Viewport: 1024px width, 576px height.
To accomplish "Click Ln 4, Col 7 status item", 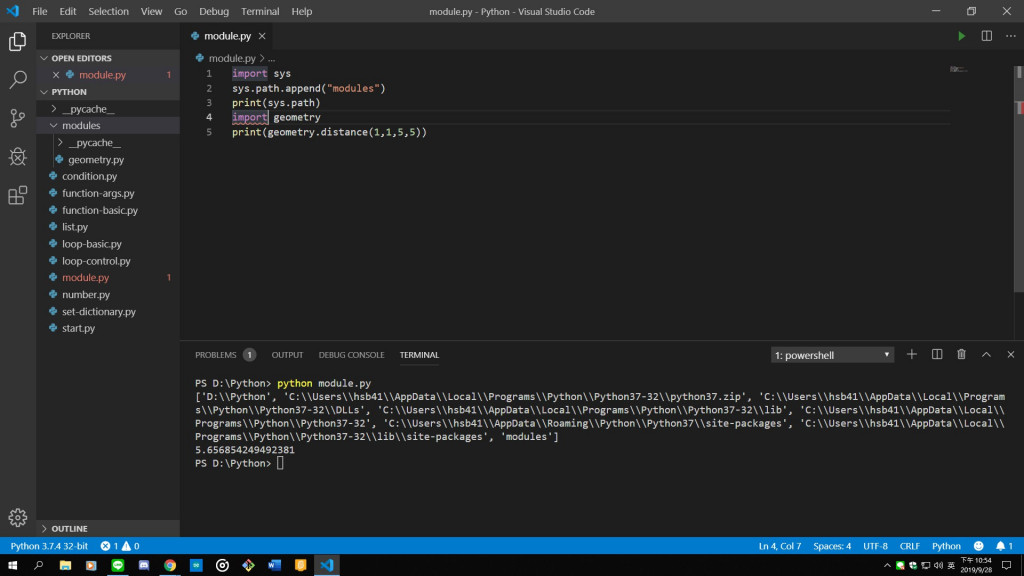I will click(x=780, y=546).
